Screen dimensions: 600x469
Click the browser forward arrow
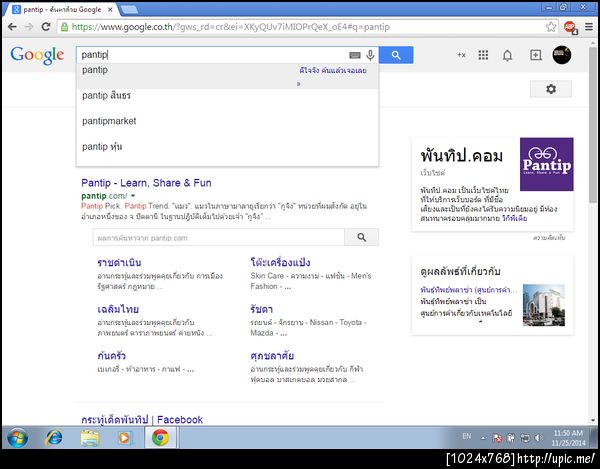29,27
